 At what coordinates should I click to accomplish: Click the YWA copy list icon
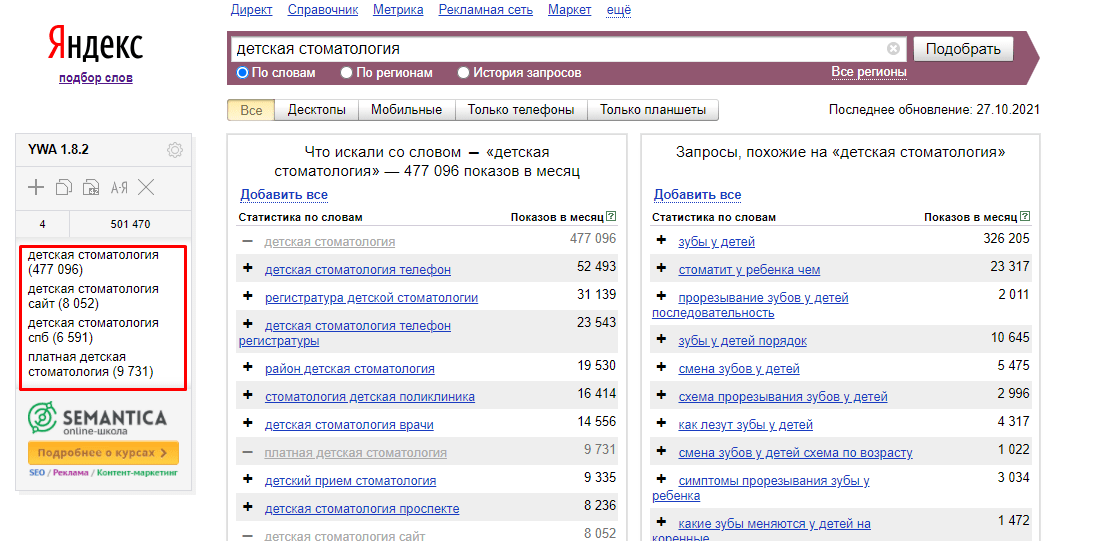click(64, 187)
